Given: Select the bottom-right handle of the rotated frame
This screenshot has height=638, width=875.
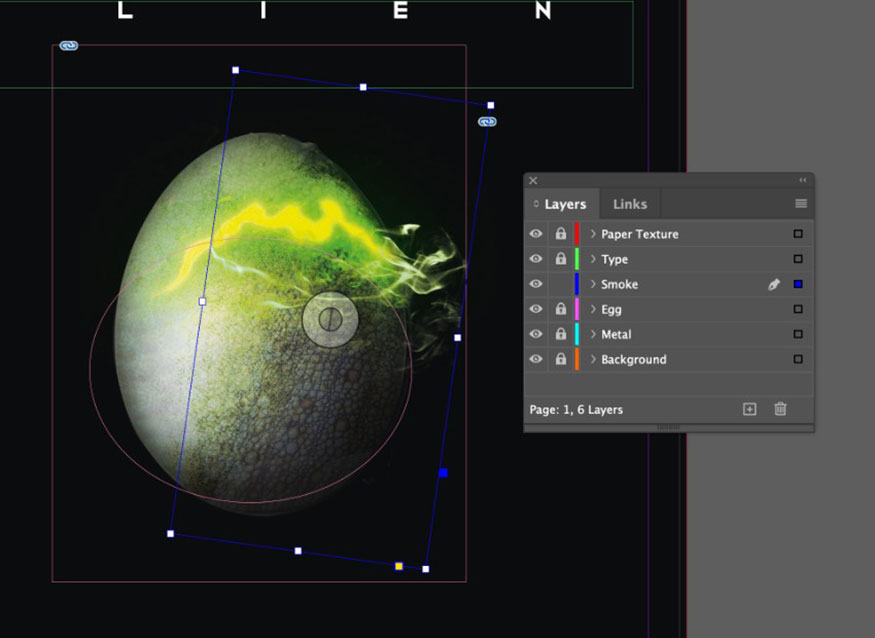Looking at the screenshot, I should coord(426,569).
